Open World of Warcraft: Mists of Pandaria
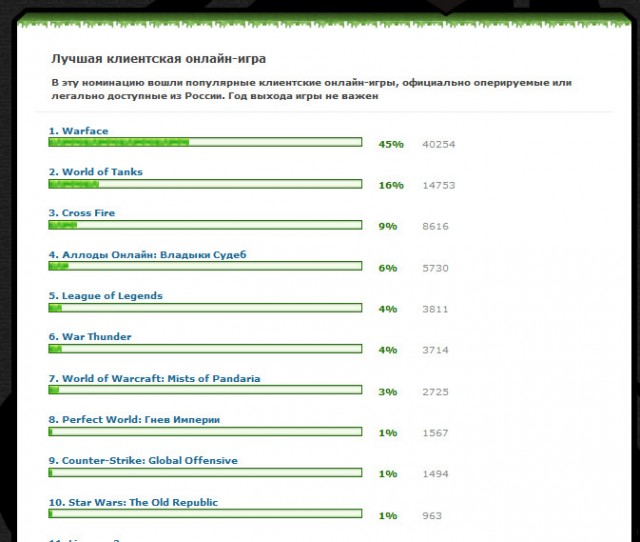The height and width of the screenshot is (542, 640). (x=154, y=379)
